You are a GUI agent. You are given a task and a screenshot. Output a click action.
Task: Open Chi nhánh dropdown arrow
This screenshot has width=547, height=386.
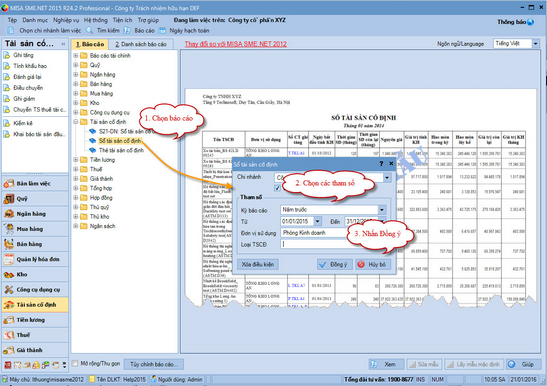point(387,178)
